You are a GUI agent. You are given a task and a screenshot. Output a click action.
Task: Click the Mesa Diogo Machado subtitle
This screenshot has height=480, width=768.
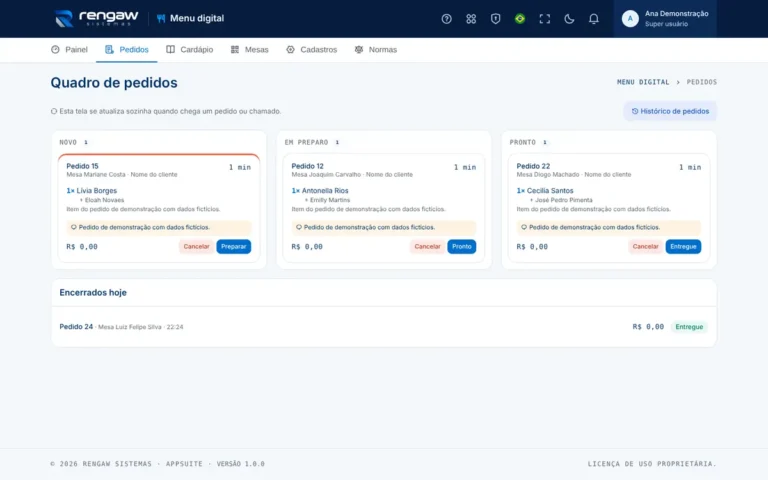[x=574, y=174]
